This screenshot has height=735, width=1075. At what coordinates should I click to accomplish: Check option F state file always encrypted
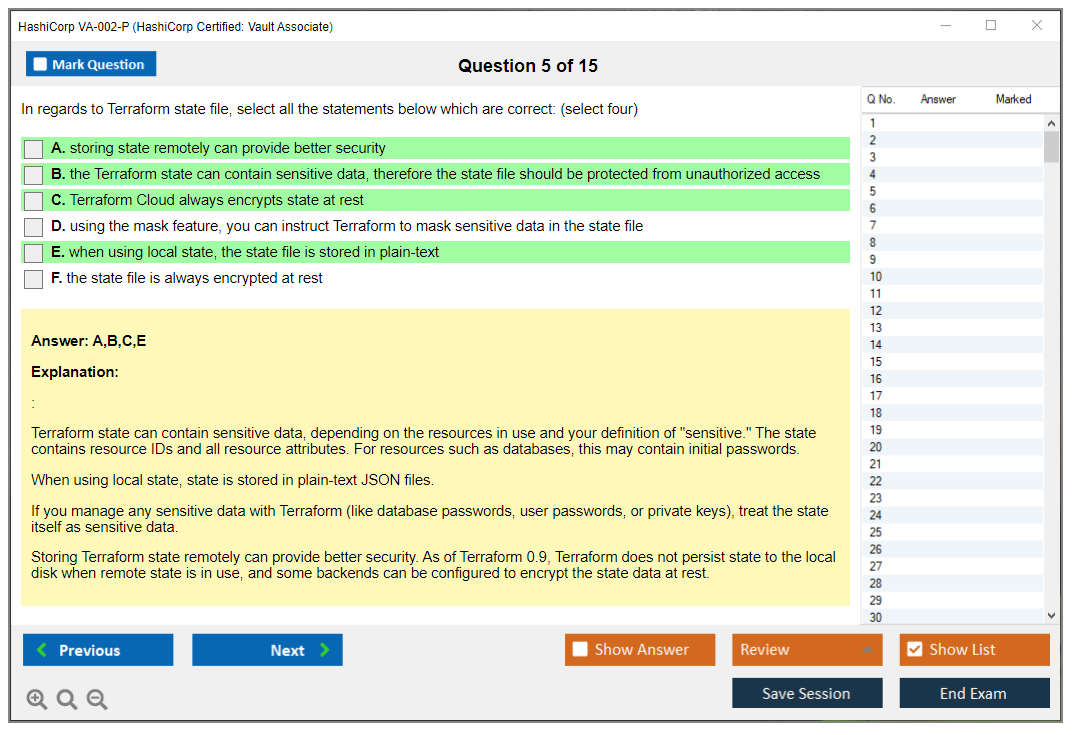[34, 279]
